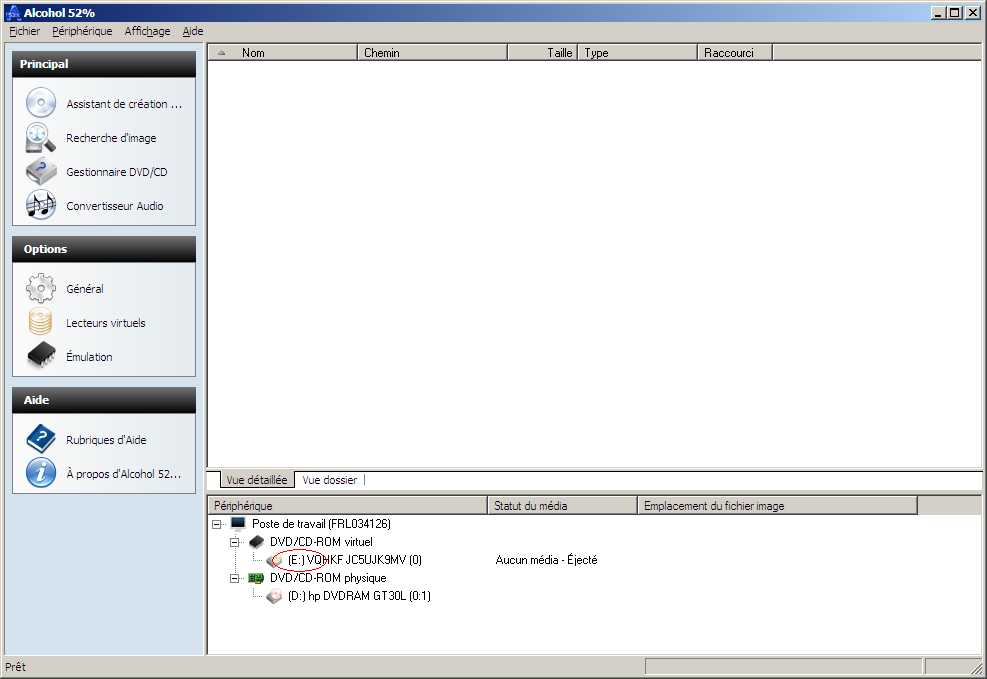The width and height of the screenshot is (987, 679).
Task: Open the Aide menu
Action: 193,31
